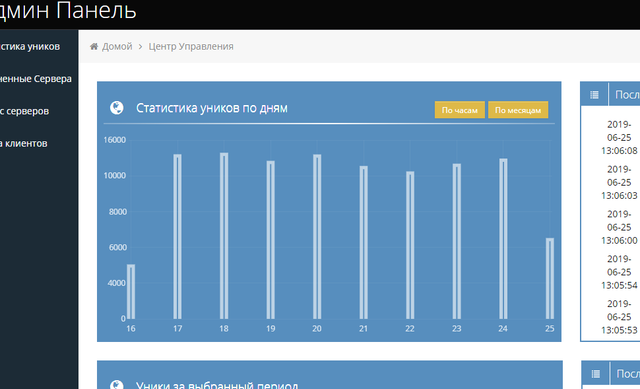The width and height of the screenshot is (640, 389).
Task: Click the 8000 y-axis label
Action: [118, 212]
